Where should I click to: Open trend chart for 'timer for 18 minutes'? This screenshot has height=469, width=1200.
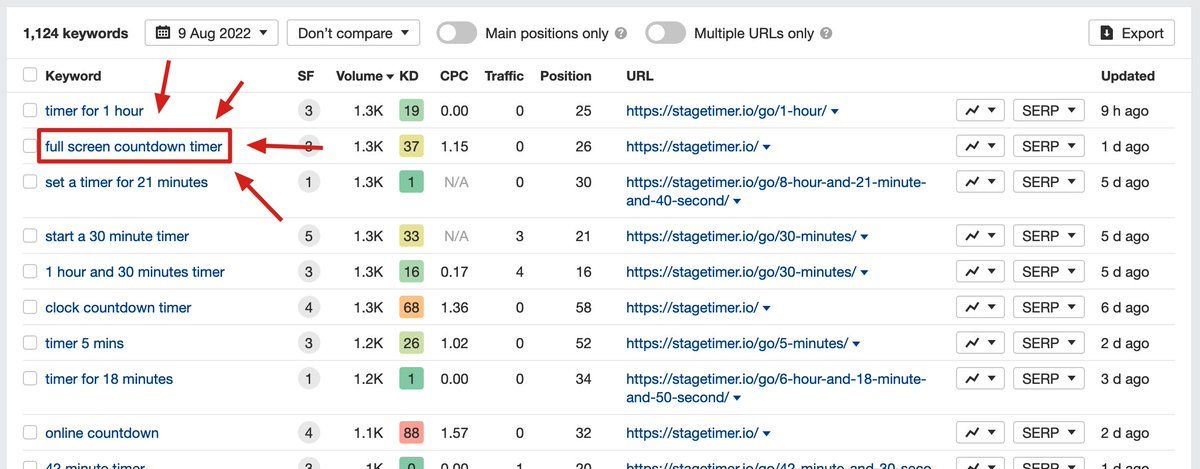(x=978, y=379)
